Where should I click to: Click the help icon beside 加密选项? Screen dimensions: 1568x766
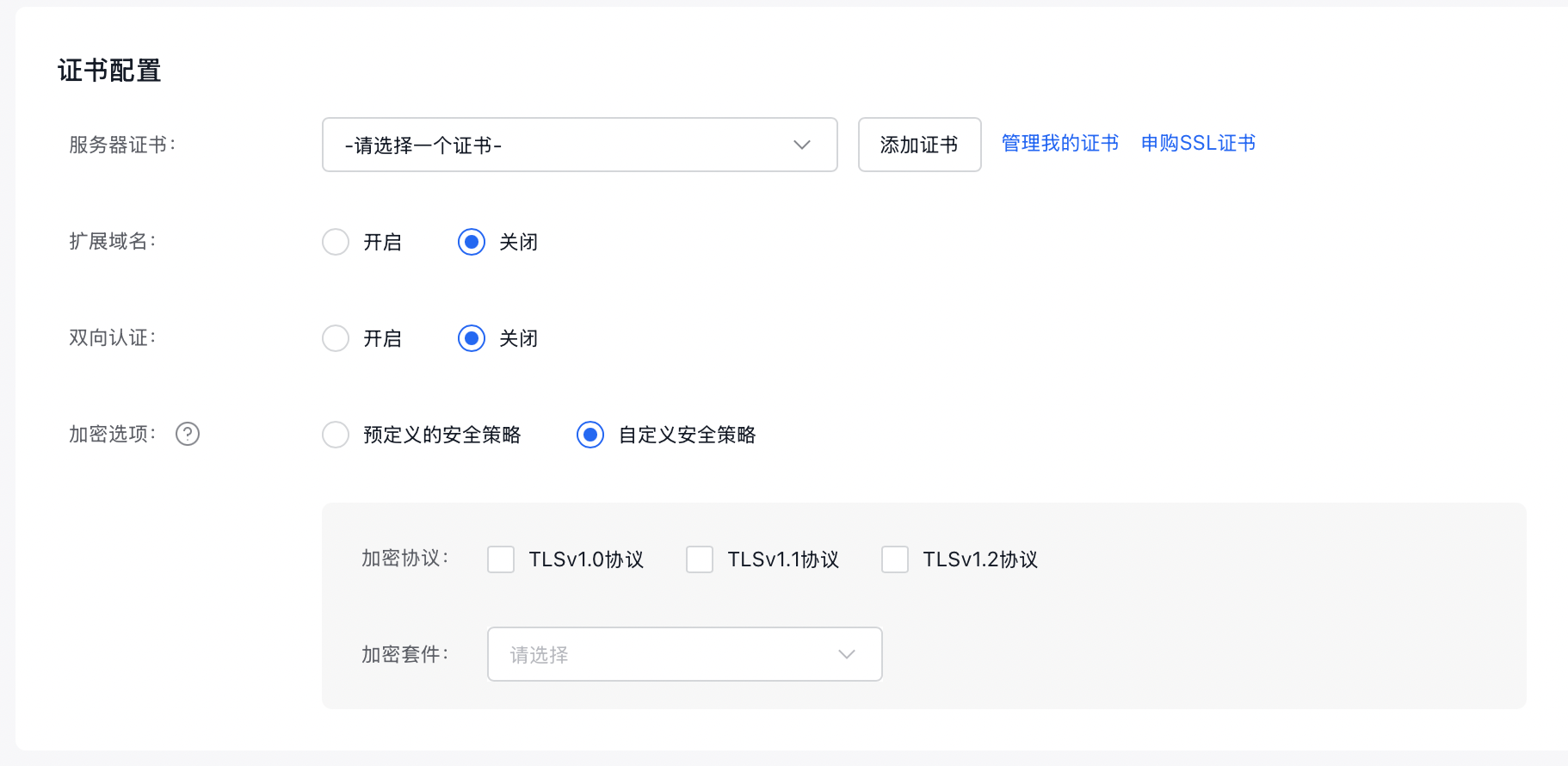[188, 434]
